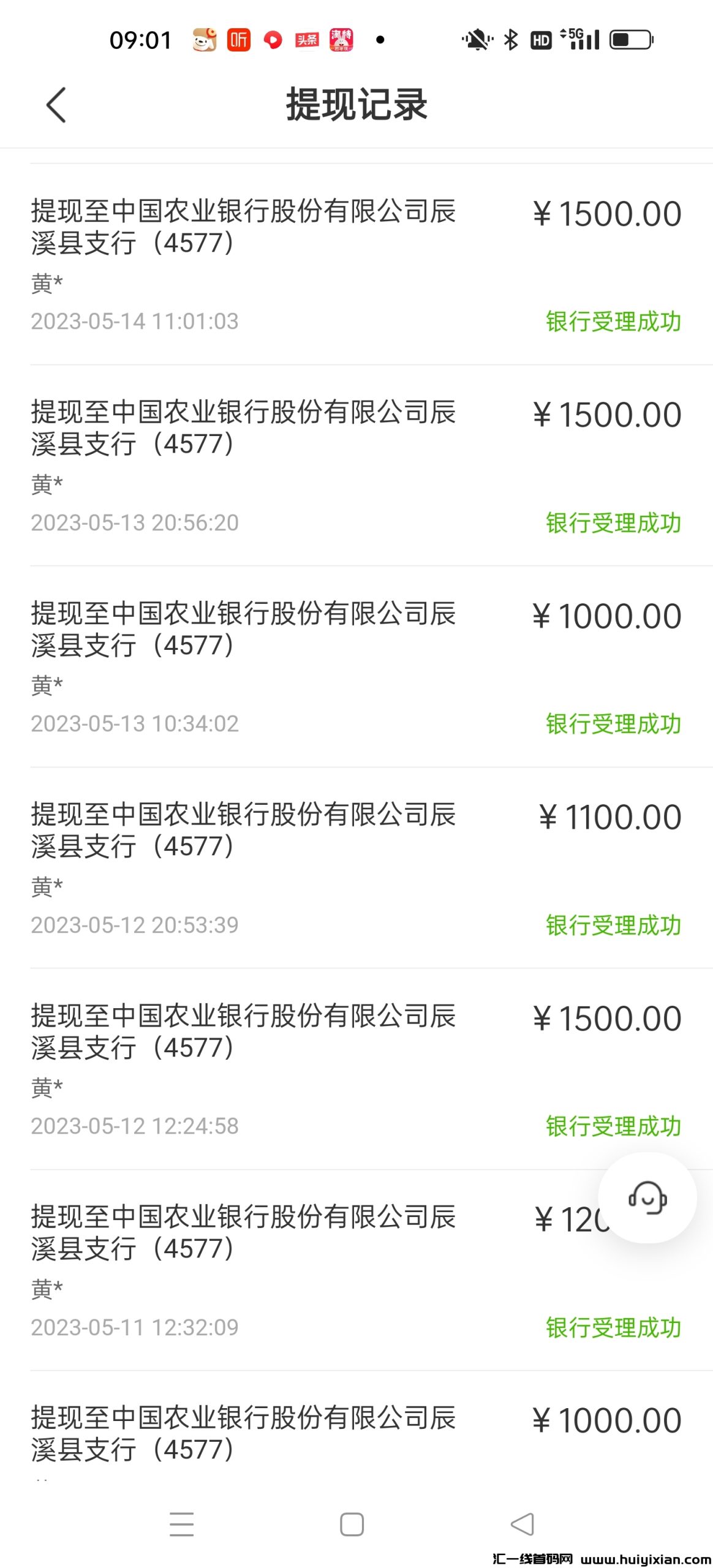Tap the Bluetooth status icon
Viewport: 713px width, 1568px height.
510,40
